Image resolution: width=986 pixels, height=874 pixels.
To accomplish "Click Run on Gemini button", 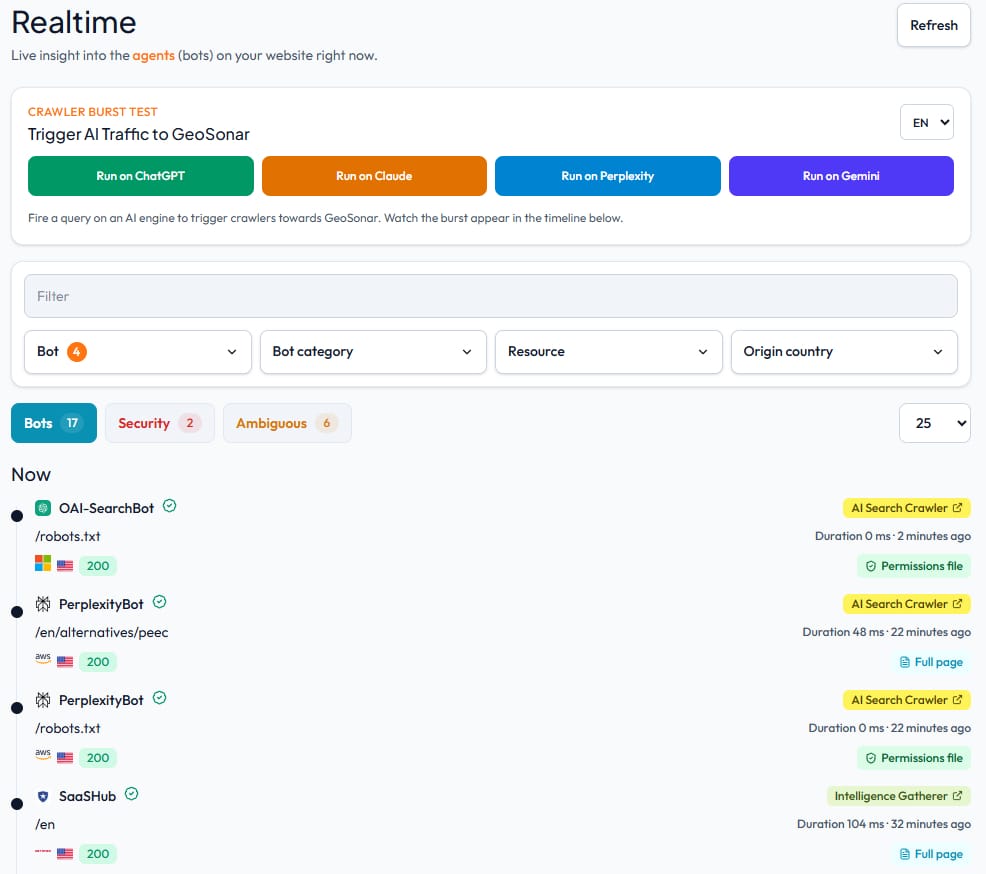I will (x=841, y=176).
